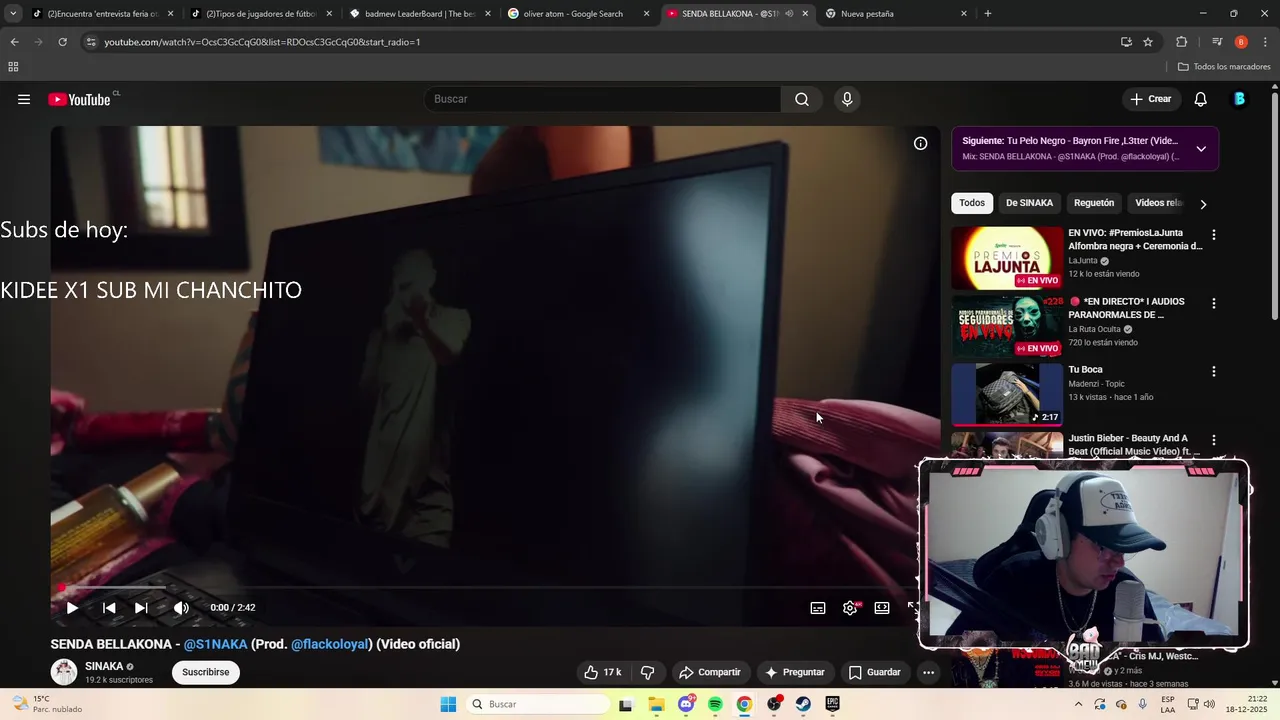Dislike the video
Screen dimensions: 1280x720
click(x=647, y=672)
